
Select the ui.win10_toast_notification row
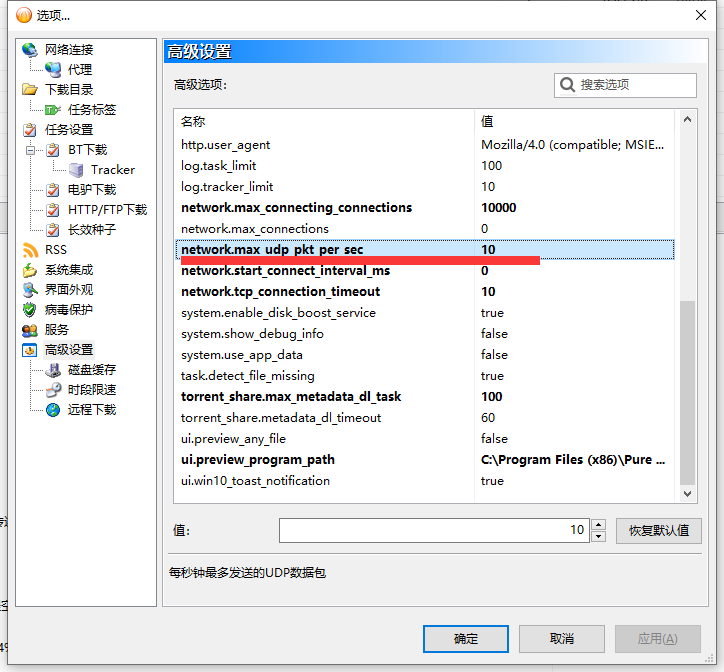pyautogui.click(x=424, y=481)
